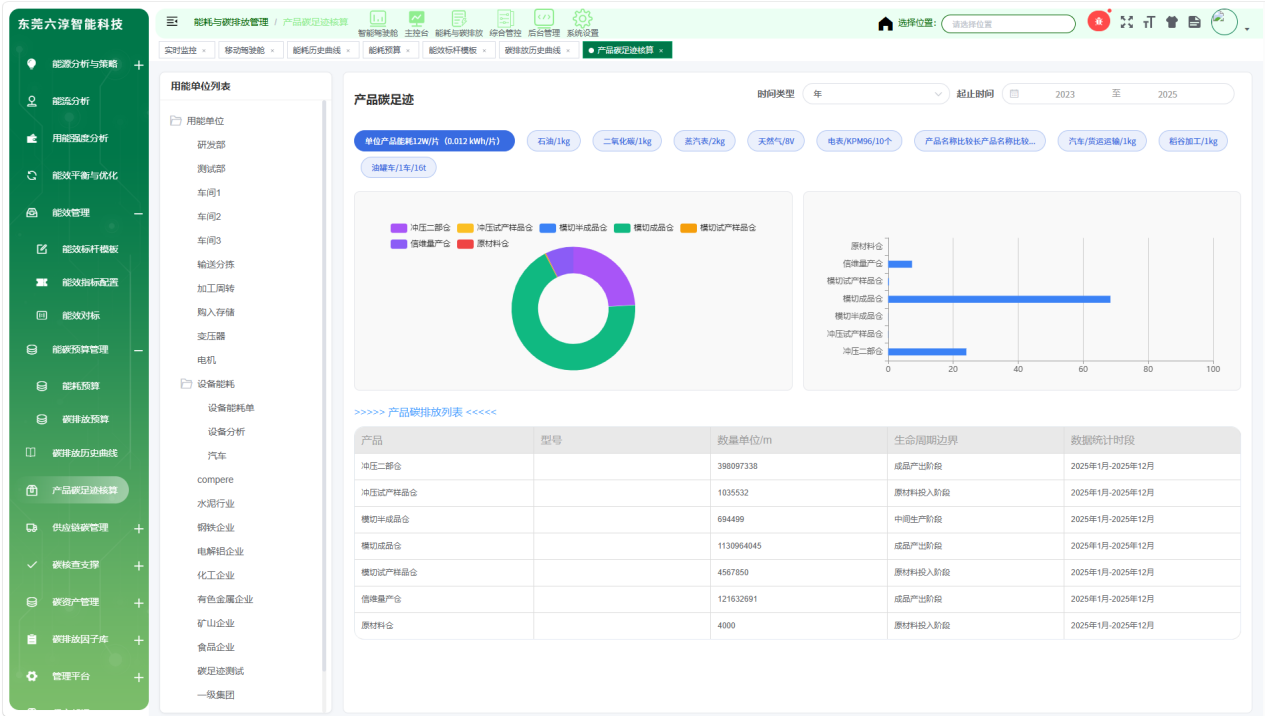Collapse the 设备能耗 tree folder
The height and width of the screenshot is (716, 1265).
coord(186,384)
